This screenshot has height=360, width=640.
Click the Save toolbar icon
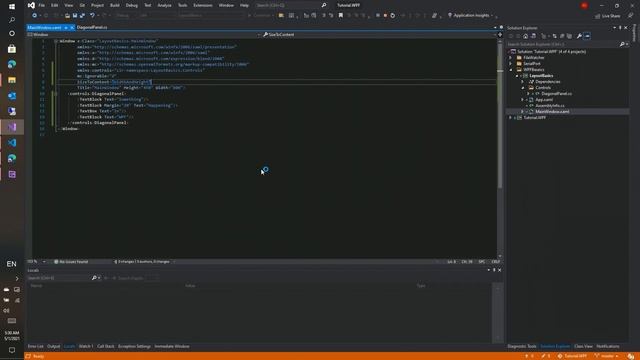pos(75,16)
